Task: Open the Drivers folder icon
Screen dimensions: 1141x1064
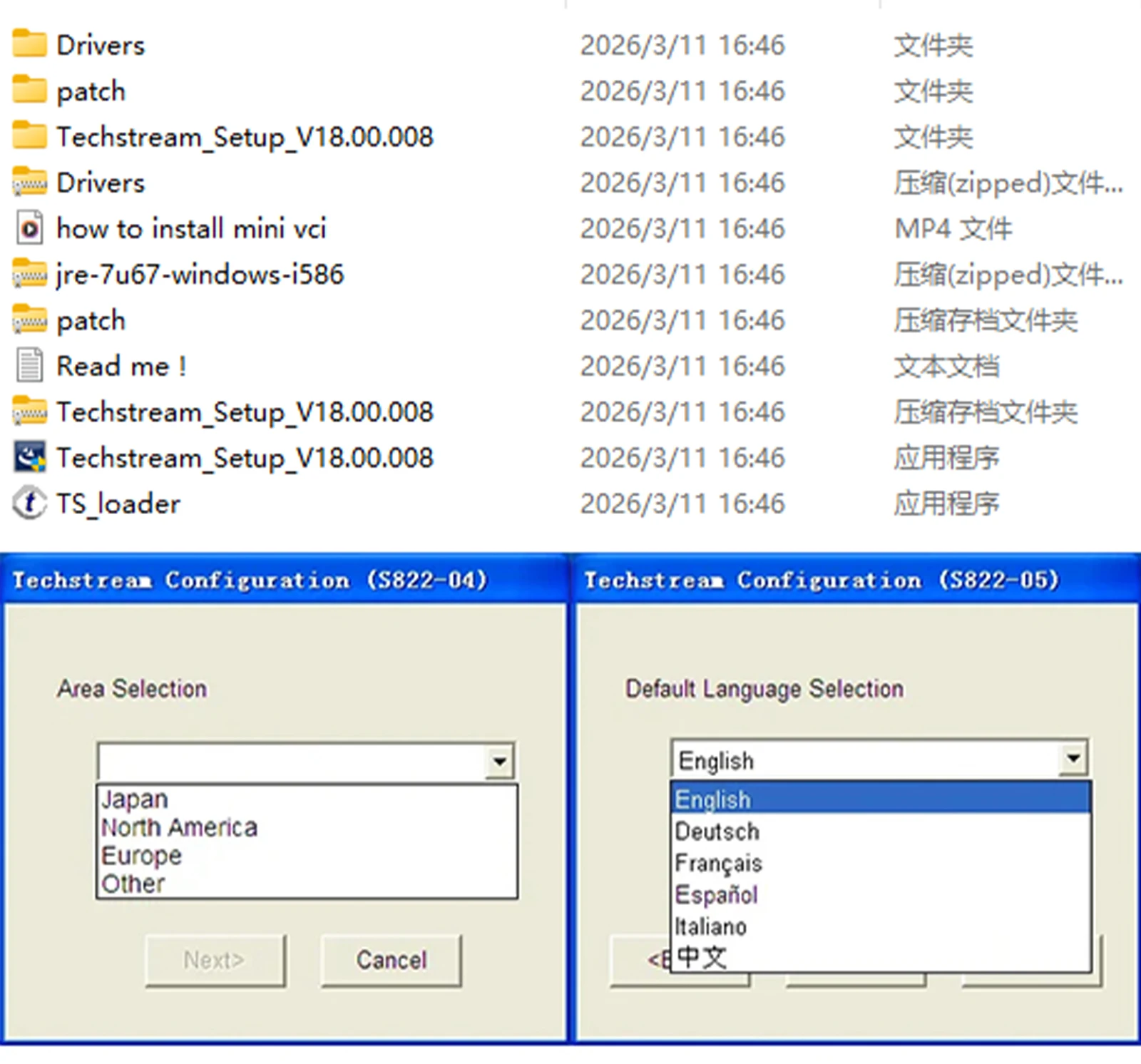Action: (x=29, y=44)
